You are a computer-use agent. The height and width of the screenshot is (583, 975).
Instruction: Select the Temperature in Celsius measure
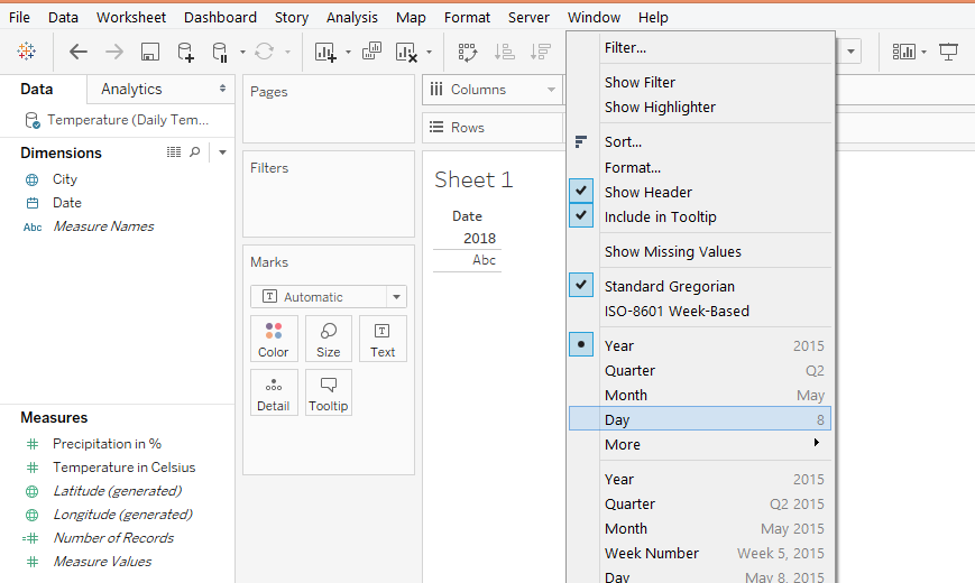pos(124,467)
